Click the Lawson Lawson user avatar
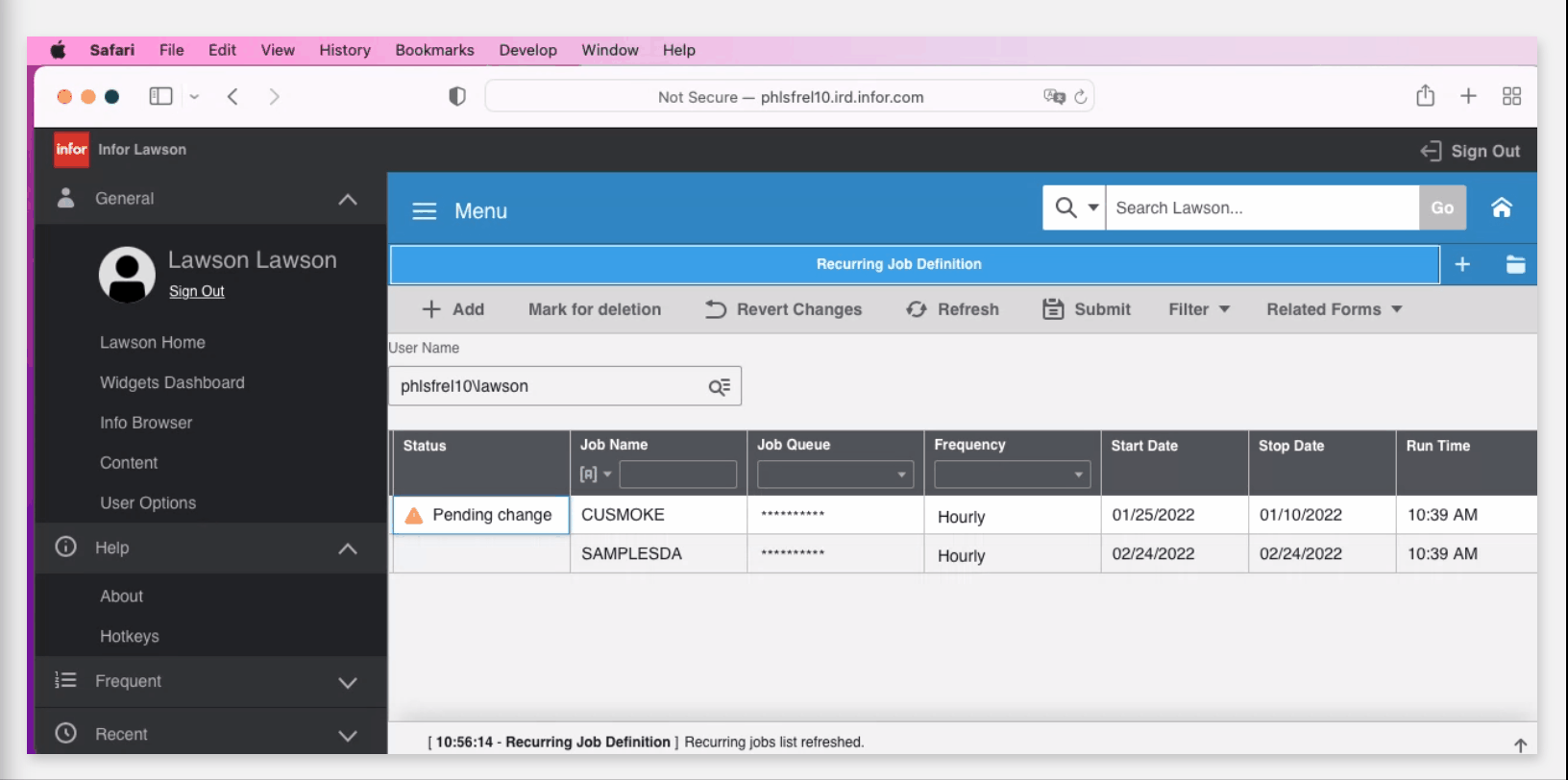 (x=127, y=275)
